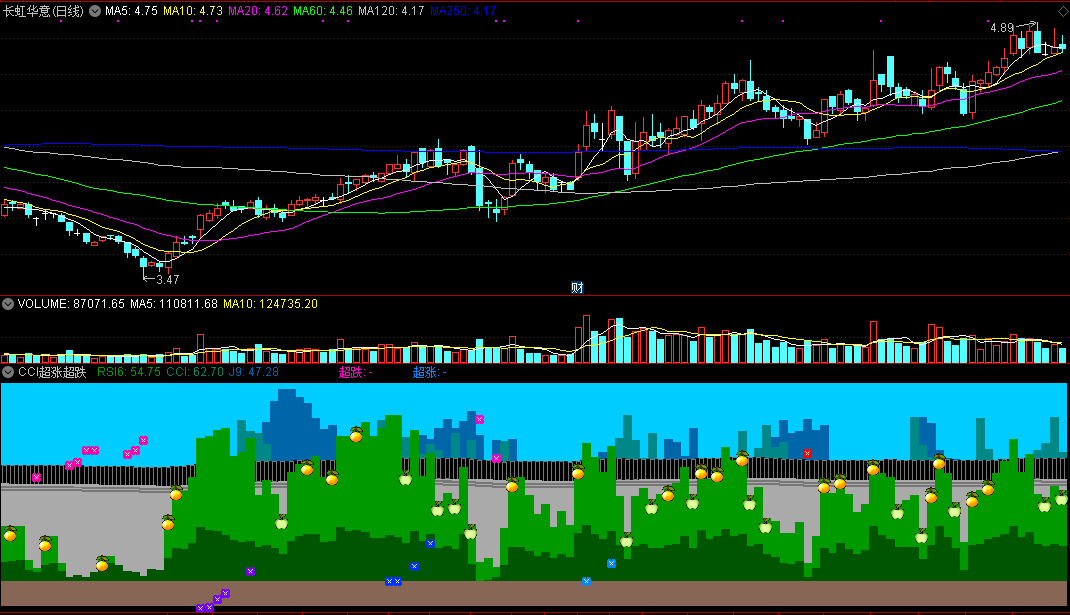Select the MA20: 4.62 label

258,11
